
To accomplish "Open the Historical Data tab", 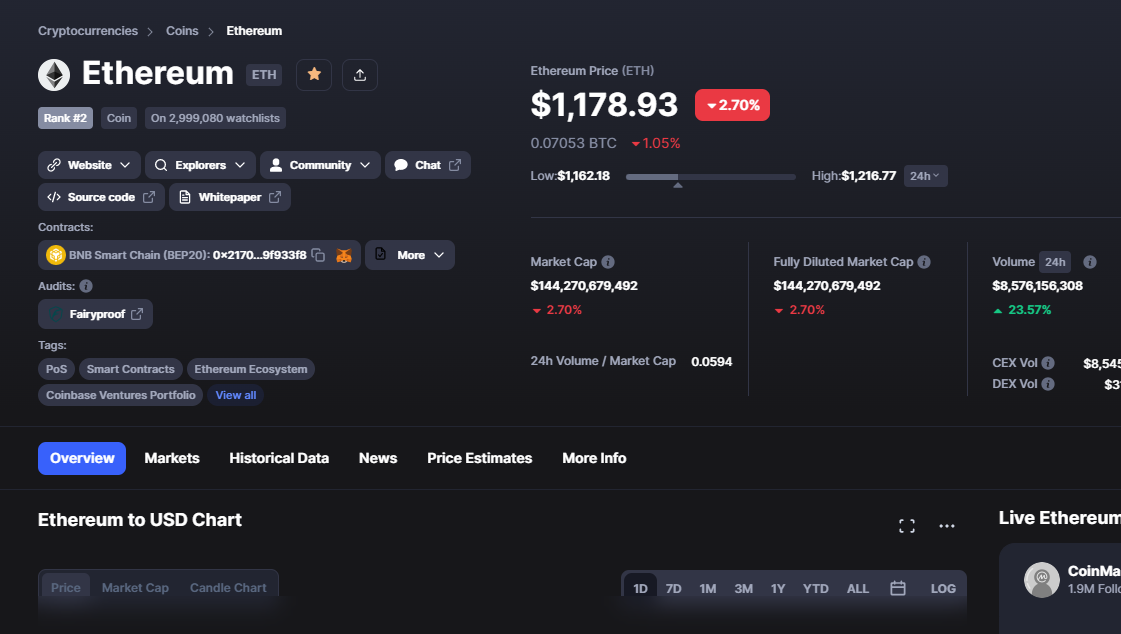I will click(x=279, y=458).
